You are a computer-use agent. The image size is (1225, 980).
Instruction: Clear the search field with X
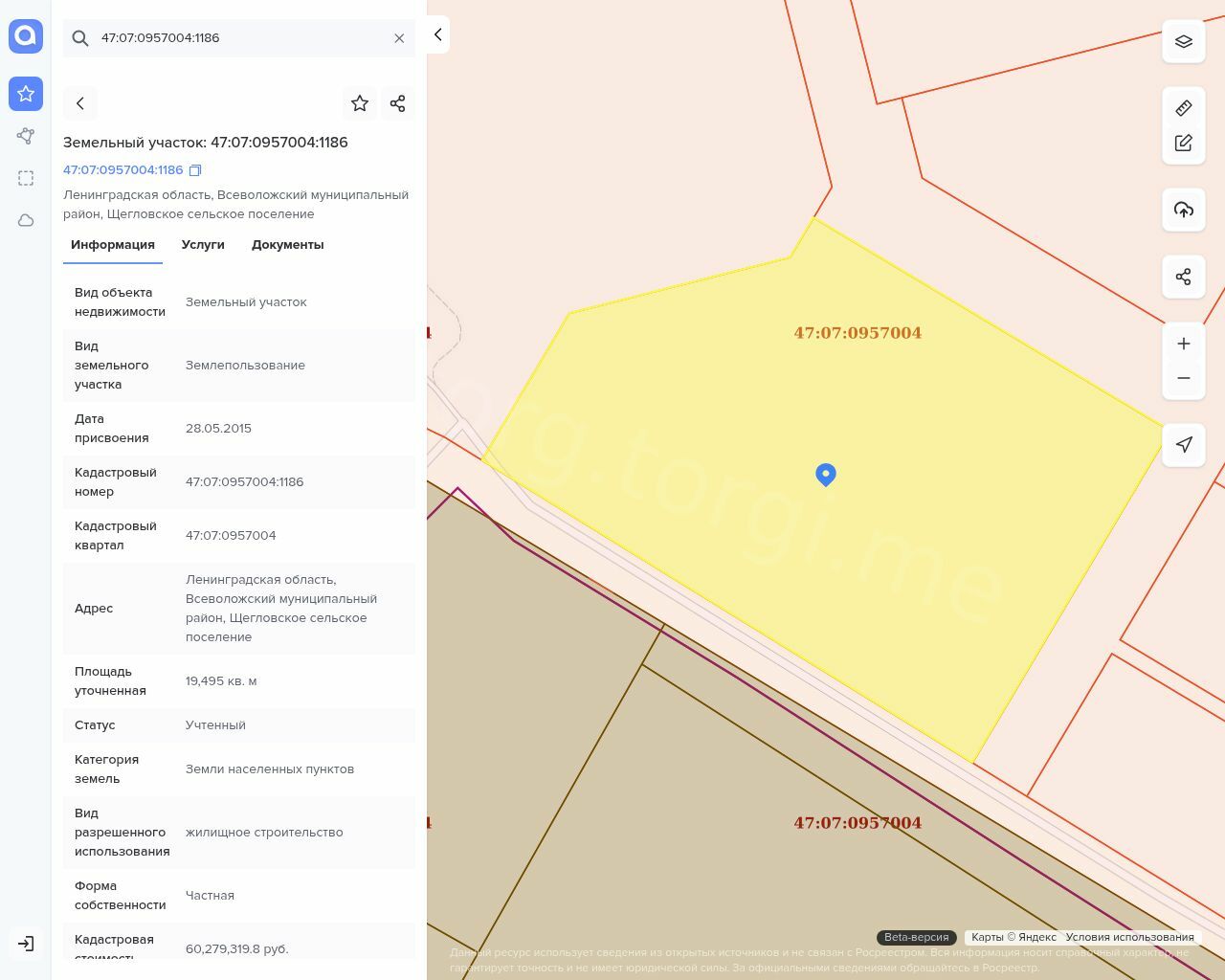tap(399, 38)
